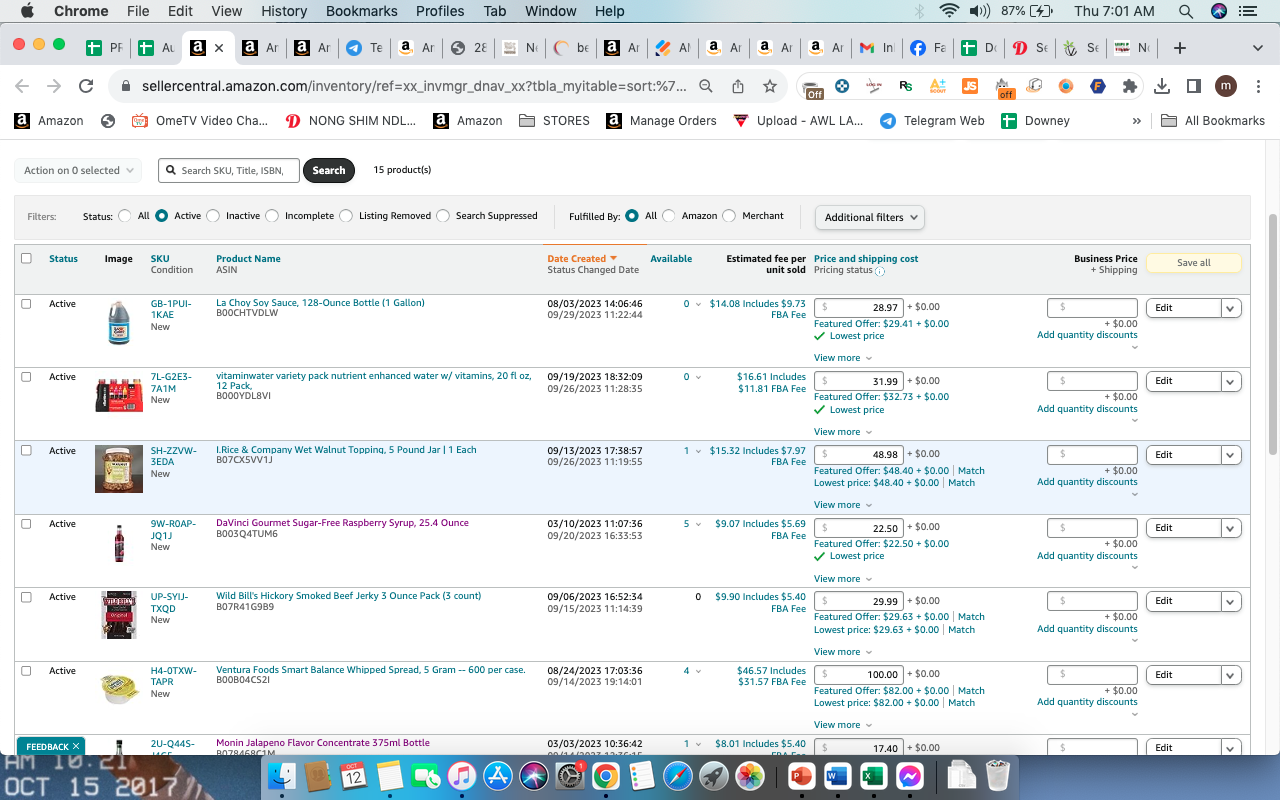Open the Telegram browser tab
This screenshot has width=1280, height=800.
[363, 48]
